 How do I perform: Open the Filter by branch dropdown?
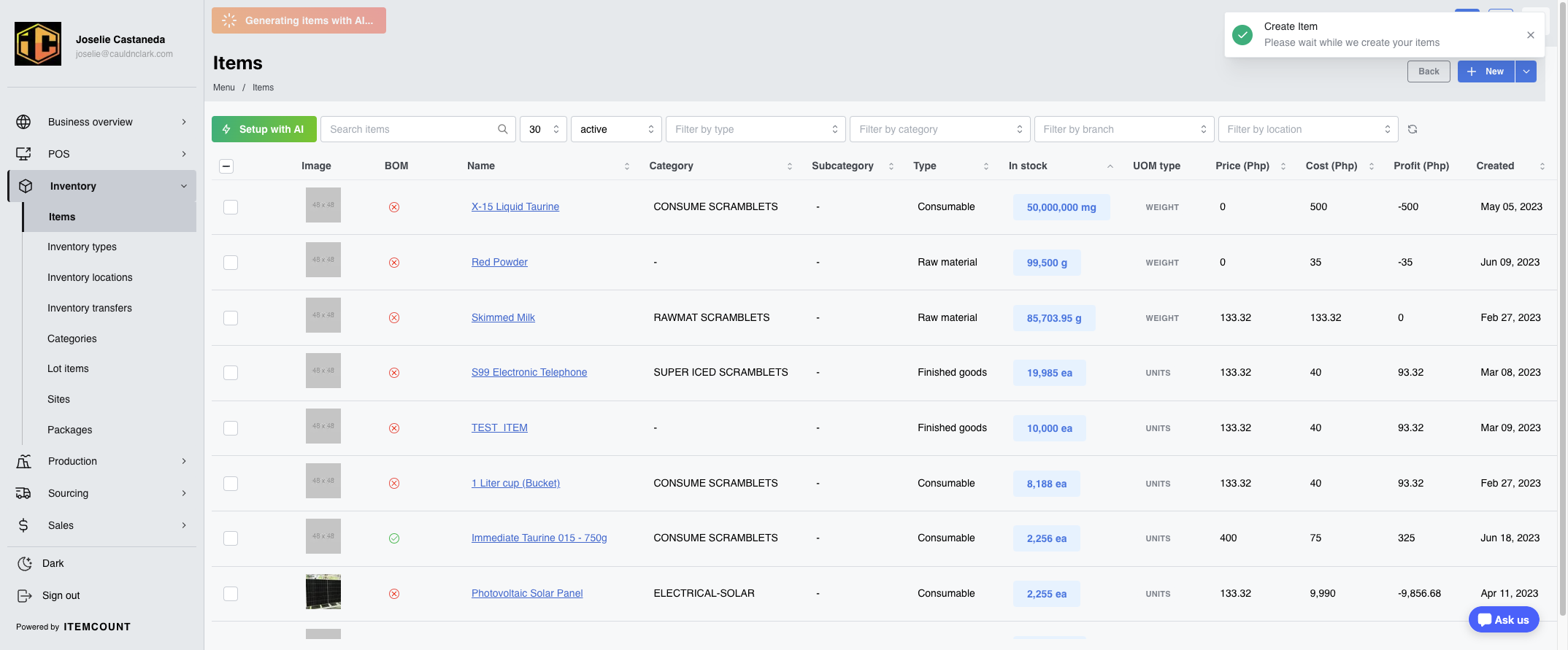pyautogui.click(x=1124, y=129)
